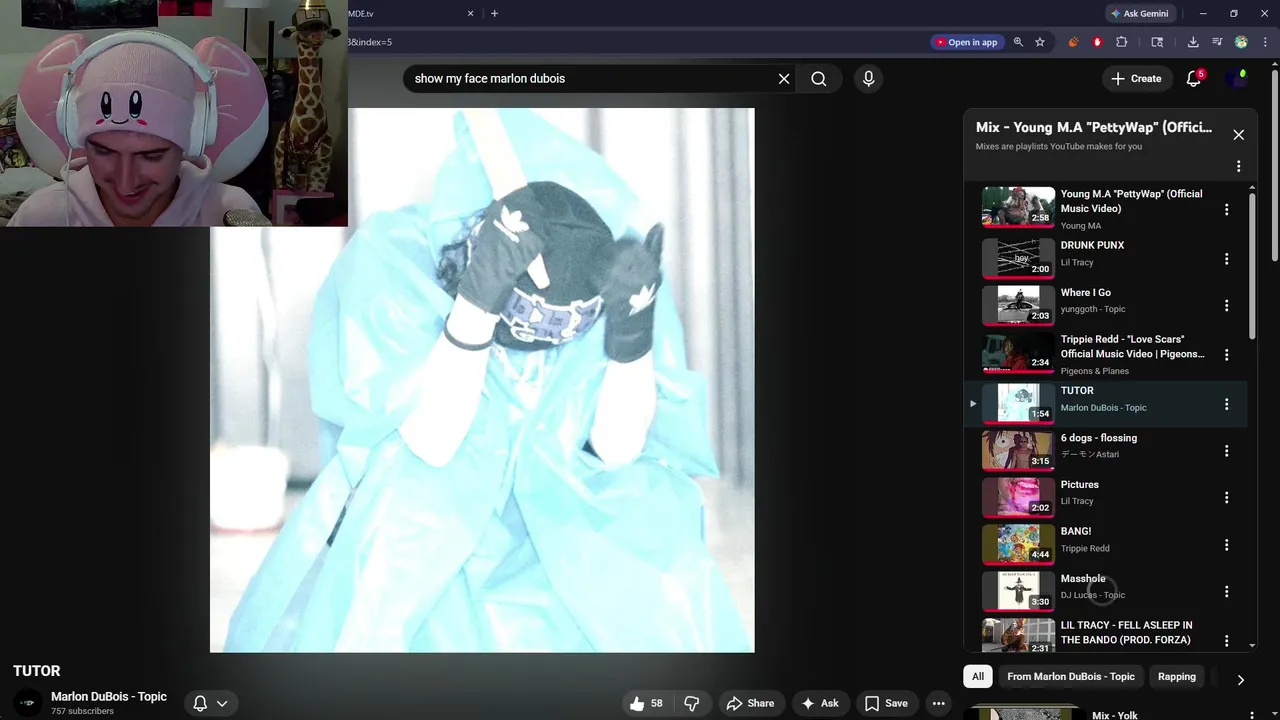The image size is (1280, 720).
Task: Select From Marlon DuBois - Topic chip
Action: click(x=1071, y=677)
